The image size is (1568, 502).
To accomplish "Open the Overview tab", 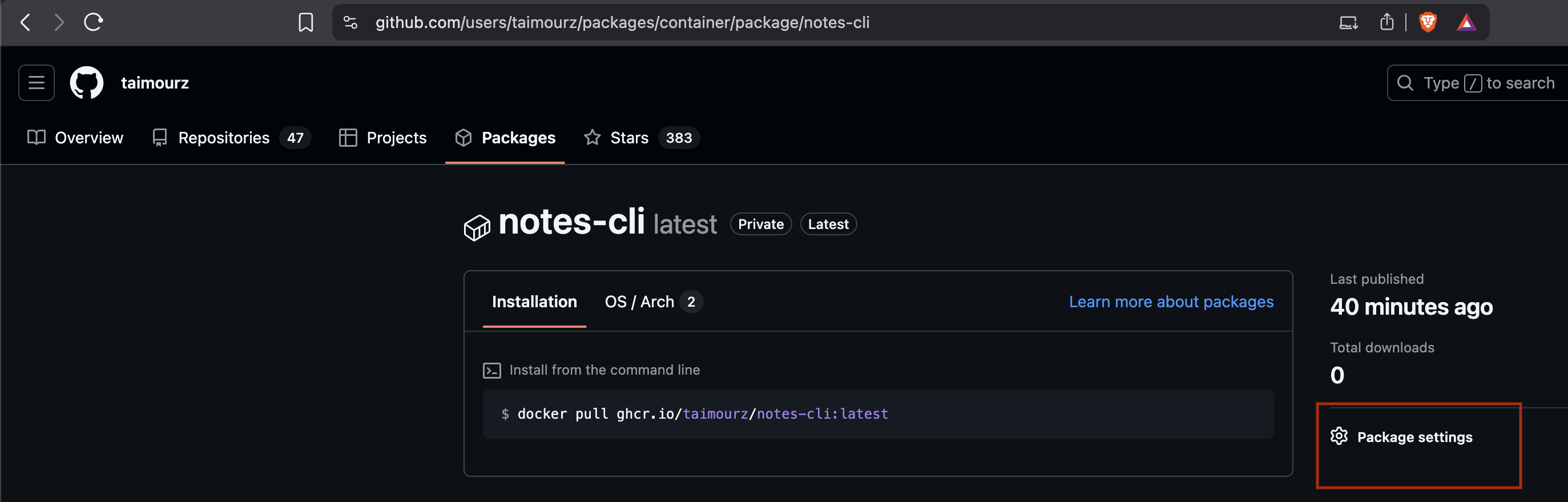I will coord(75,138).
